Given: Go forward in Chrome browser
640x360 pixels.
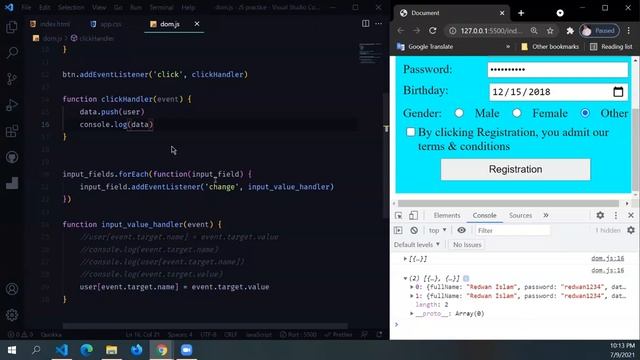Looking at the screenshot, I should coord(416,31).
